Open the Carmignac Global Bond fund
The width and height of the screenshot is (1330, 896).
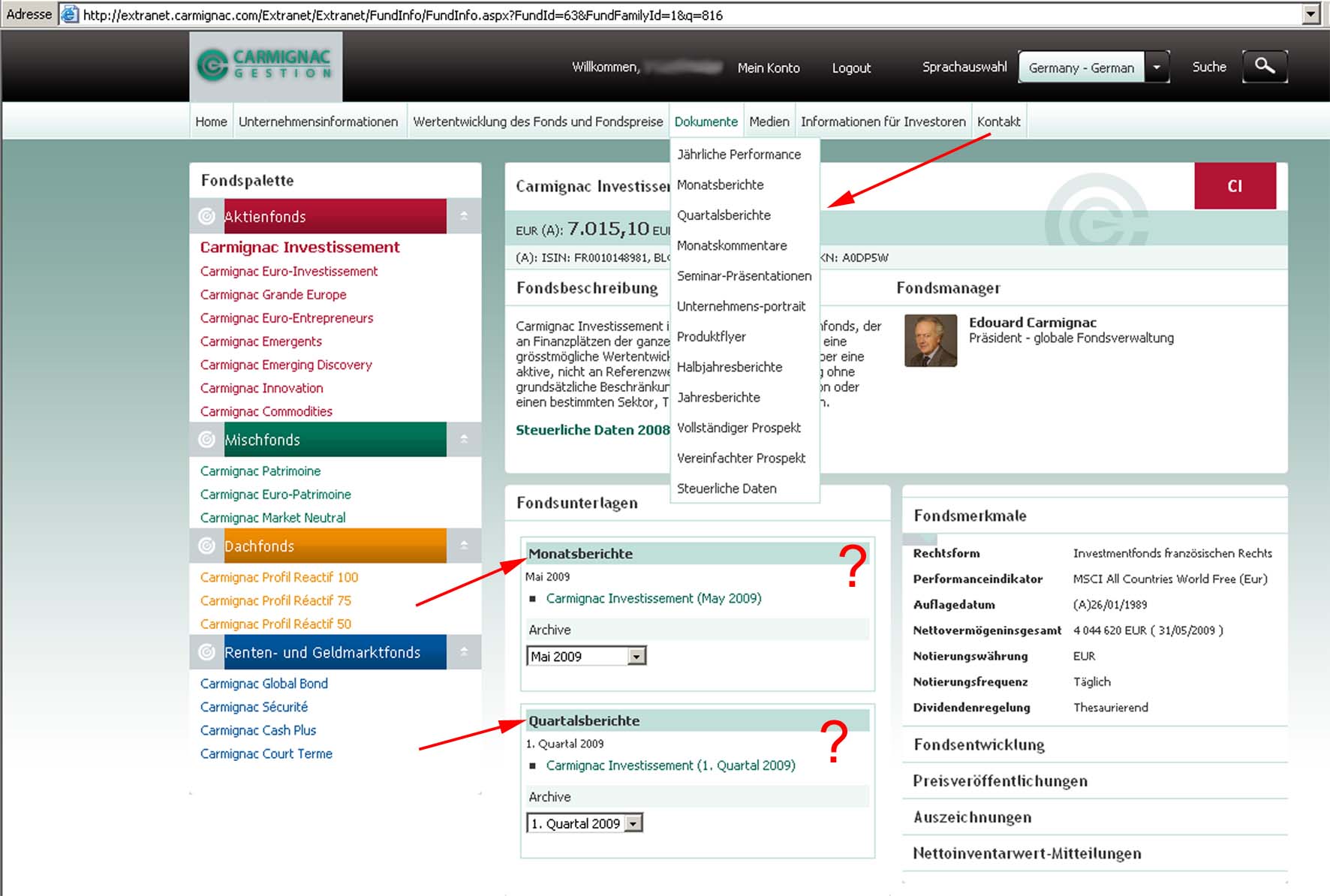click(x=264, y=684)
